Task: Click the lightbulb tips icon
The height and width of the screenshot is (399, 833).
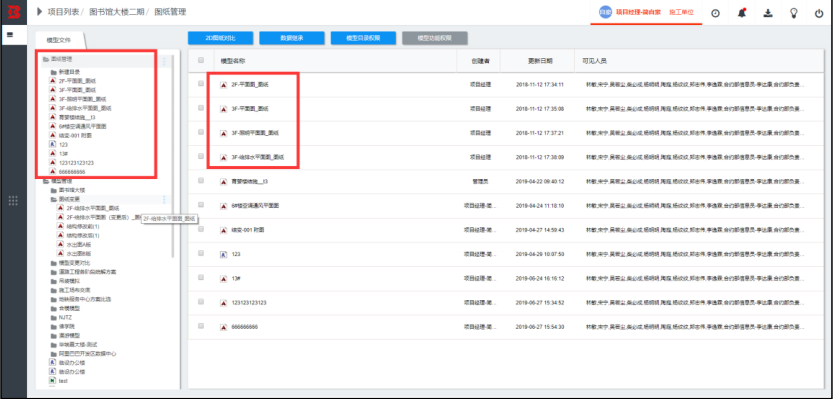Action: 794,13
